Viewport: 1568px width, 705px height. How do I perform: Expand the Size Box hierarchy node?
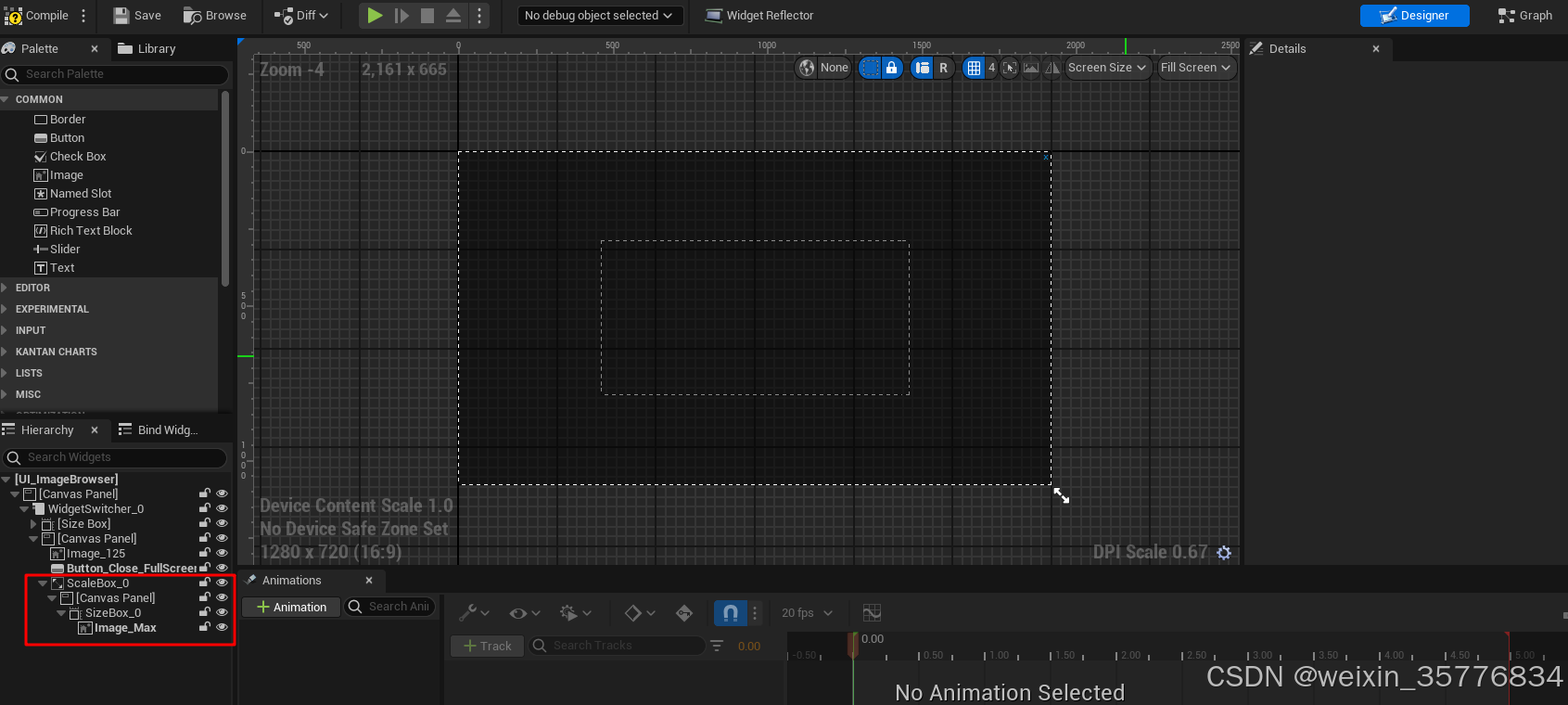click(33, 524)
